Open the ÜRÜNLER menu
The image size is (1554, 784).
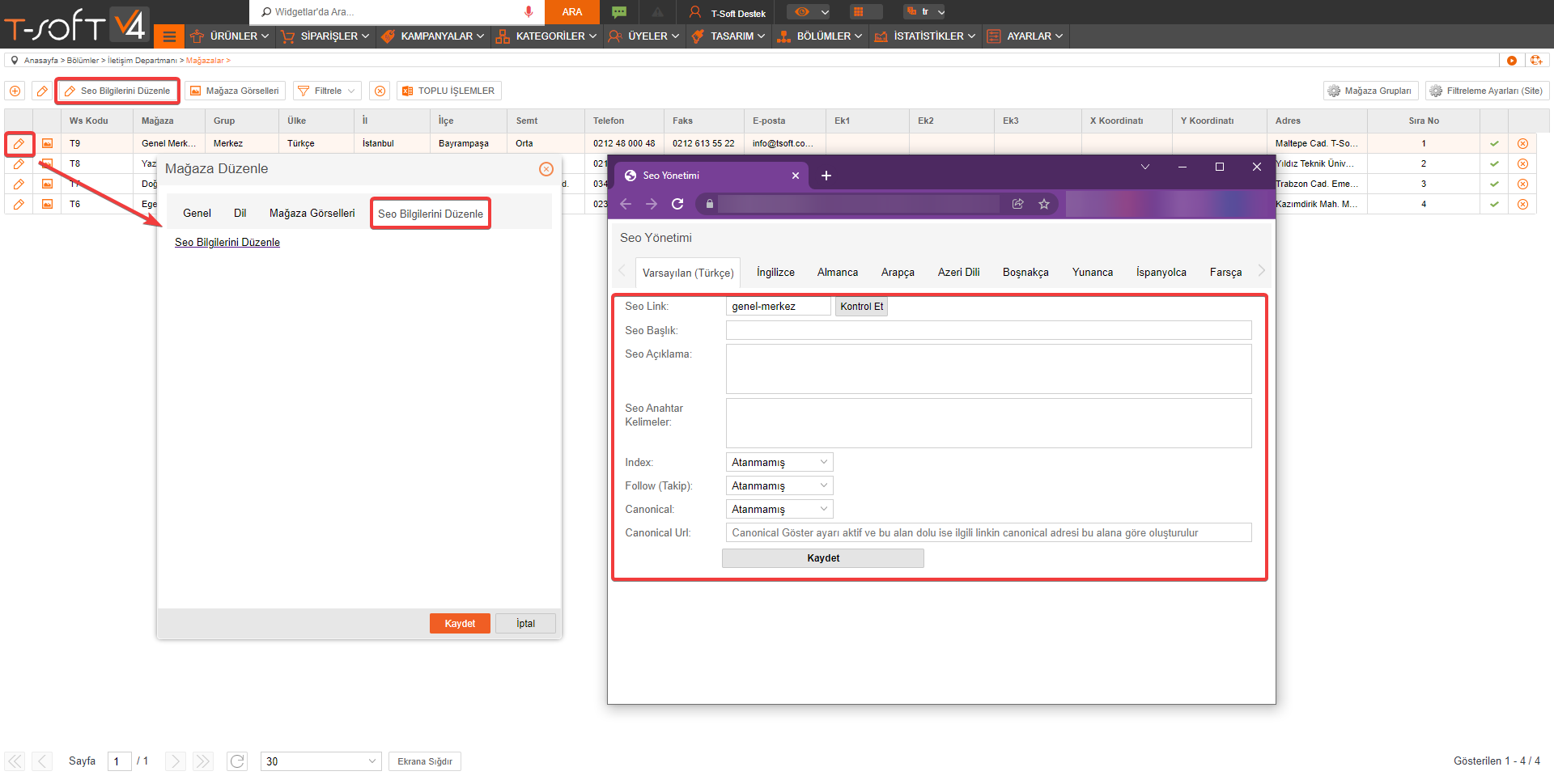[229, 36]
